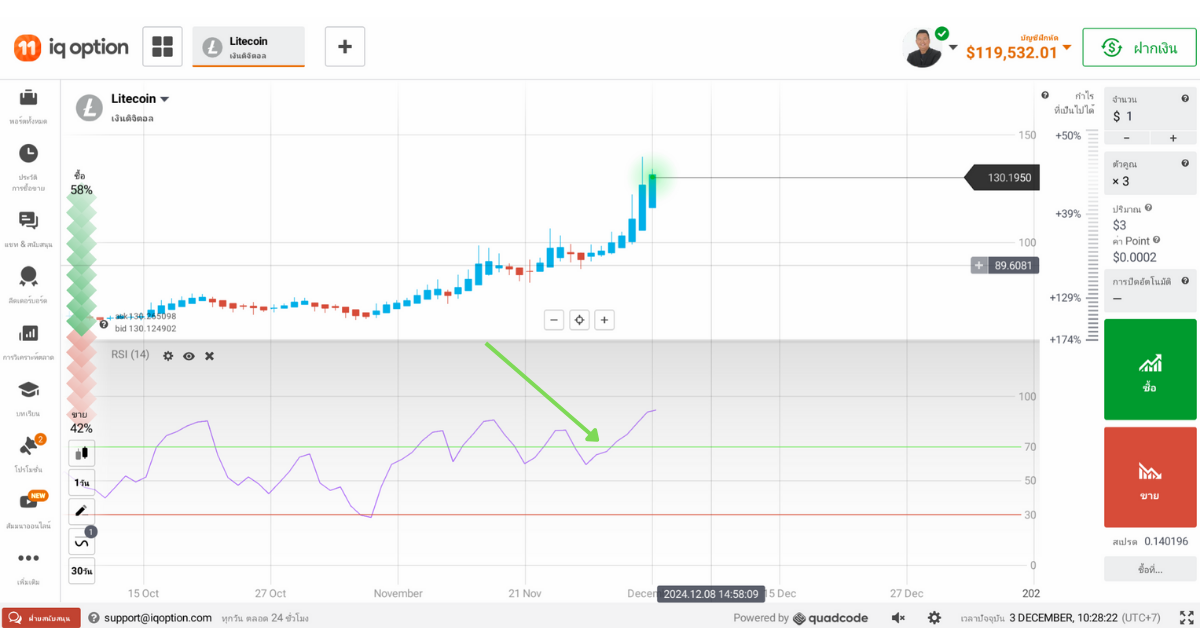Open the More three-dots menu
This screenshot has width=1200, height=628.
(x=28, y=558)
